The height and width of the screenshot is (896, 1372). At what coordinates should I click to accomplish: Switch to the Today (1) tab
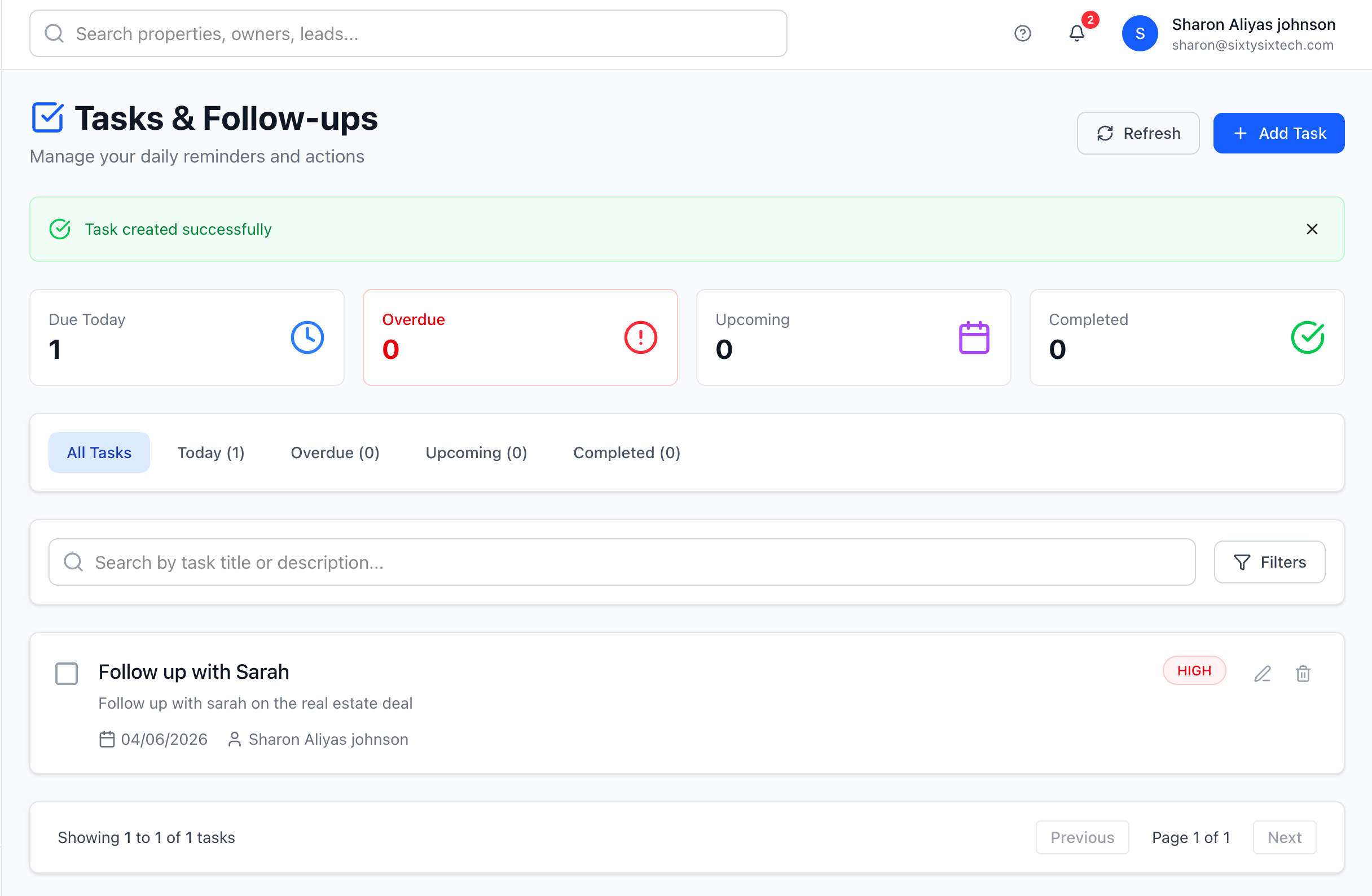coord(211,452)
